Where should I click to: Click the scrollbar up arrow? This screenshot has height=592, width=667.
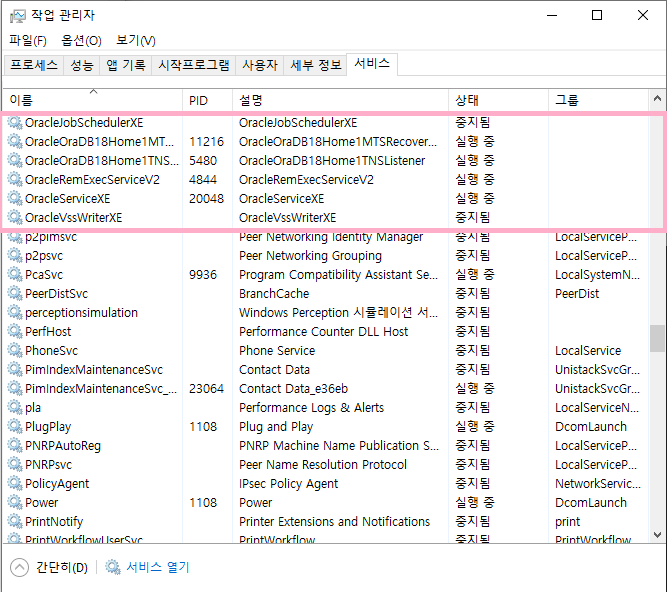pos(657,98)
